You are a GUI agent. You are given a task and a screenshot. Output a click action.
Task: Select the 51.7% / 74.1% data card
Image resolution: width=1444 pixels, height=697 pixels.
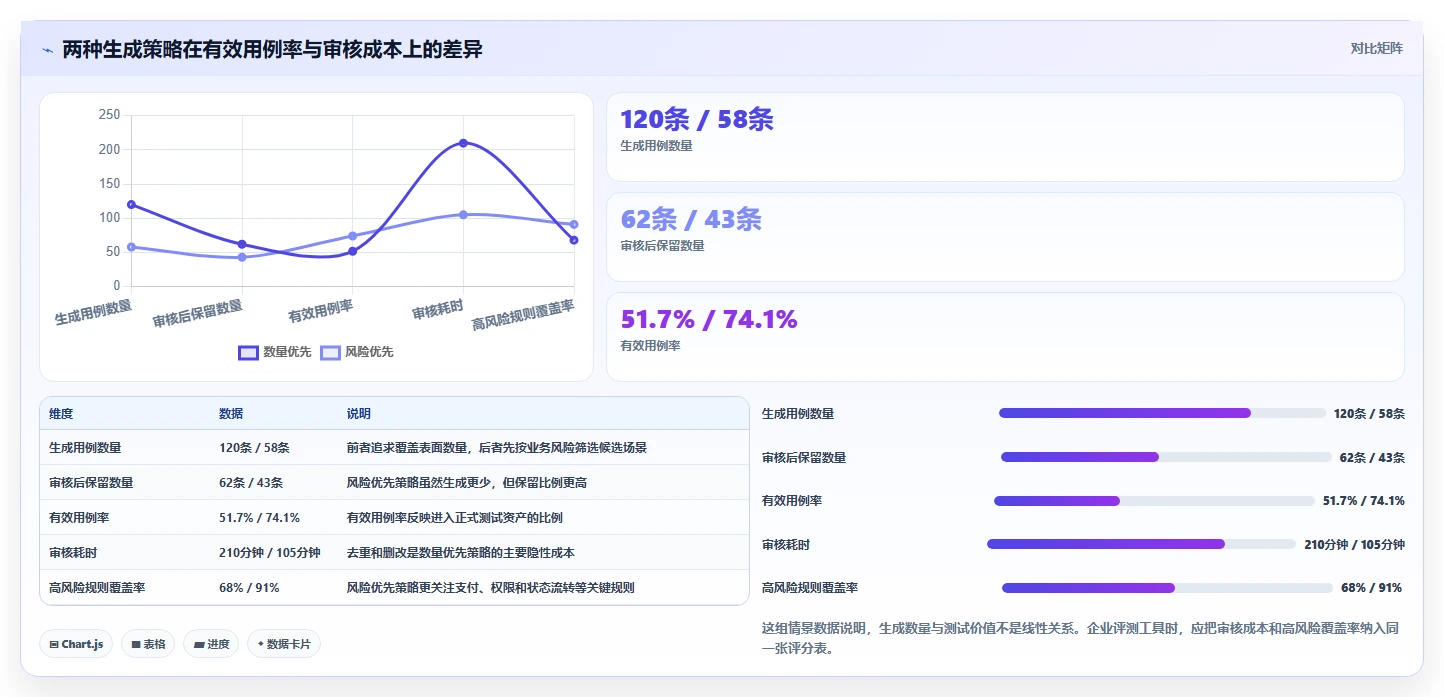point(1005,337)
